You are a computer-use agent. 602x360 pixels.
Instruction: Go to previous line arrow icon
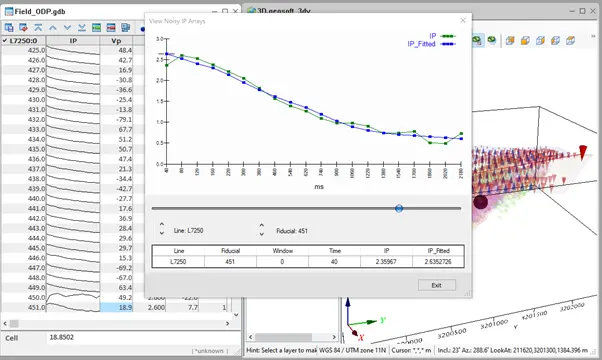point(53,28)
